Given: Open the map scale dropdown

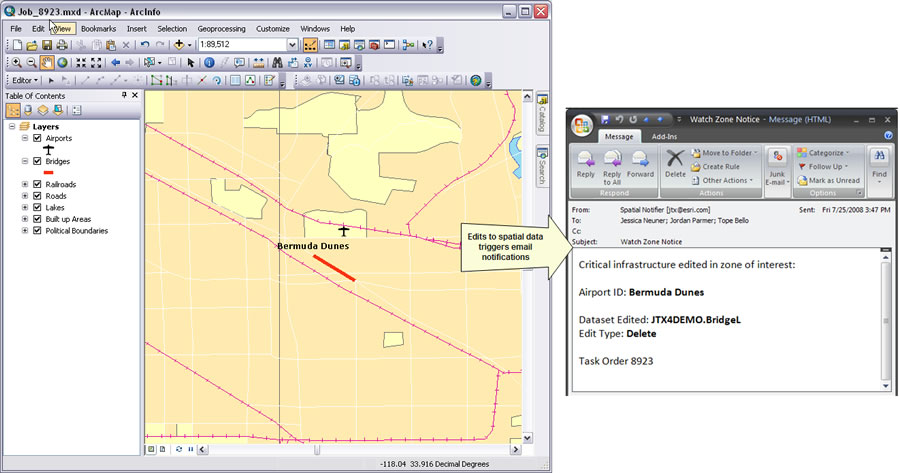Looking at the screenshot, I should coord(292,45).
